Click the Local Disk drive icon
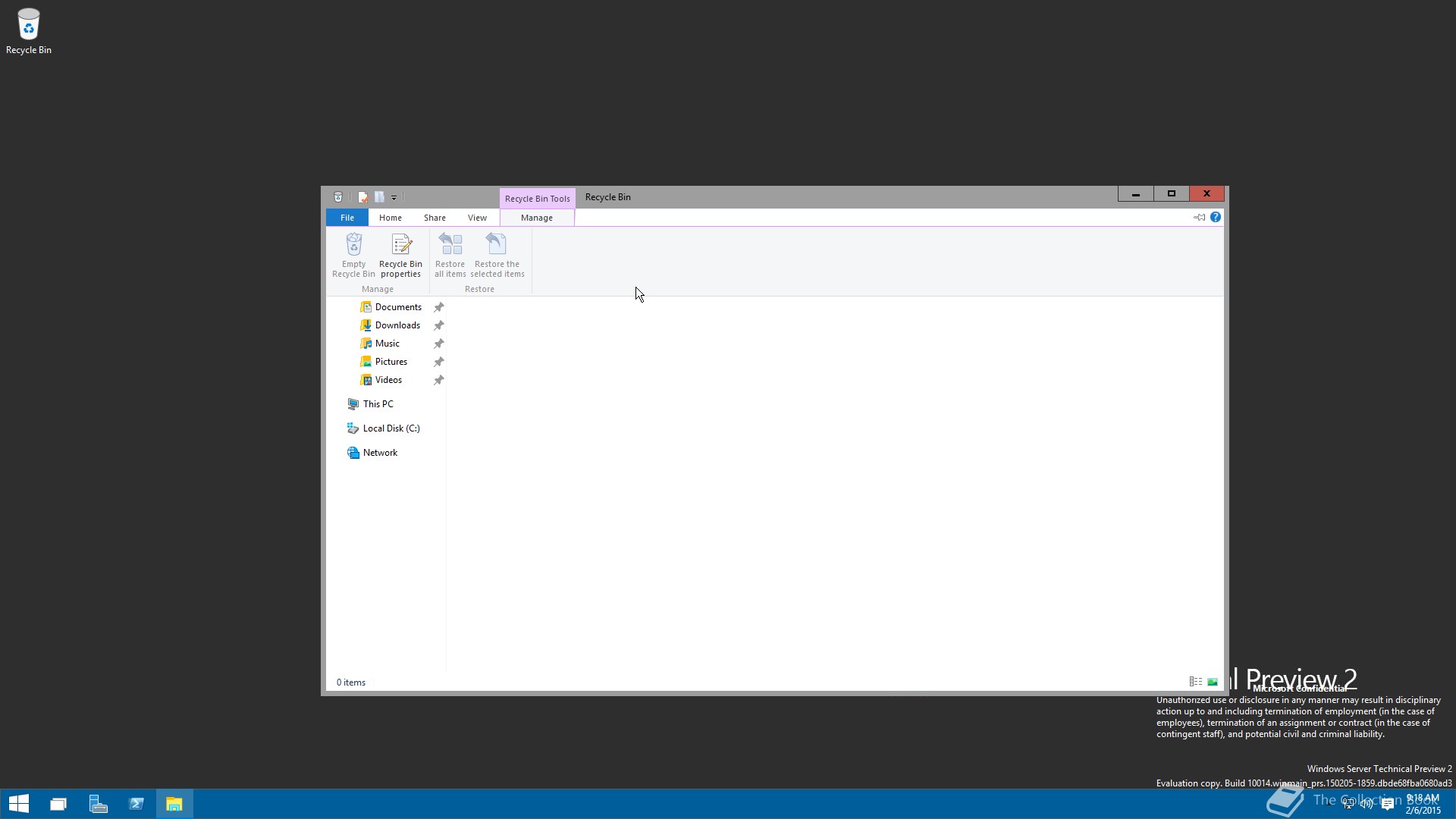Screen dimensions: 1456x819 click(x=353, y=428)
